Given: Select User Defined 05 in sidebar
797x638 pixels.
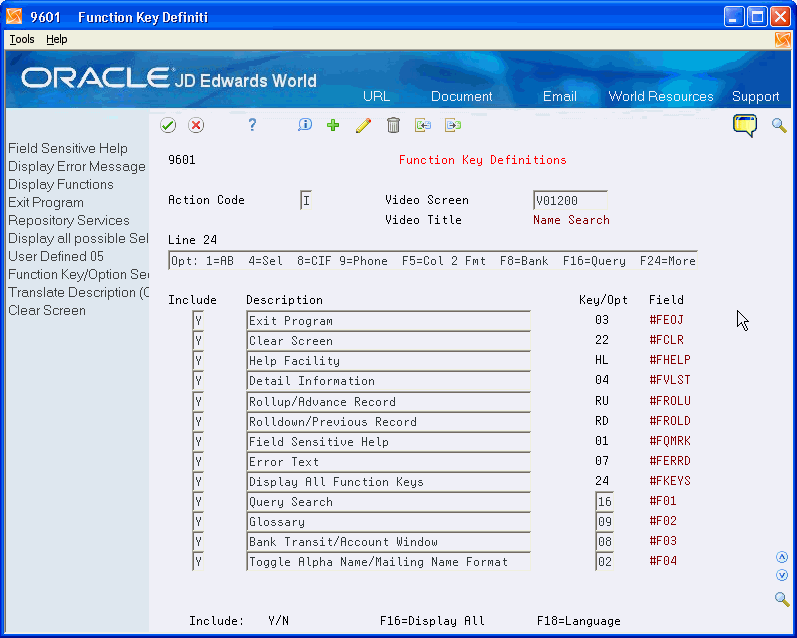Looking at the screenshot, I should [x=56, y=256].
